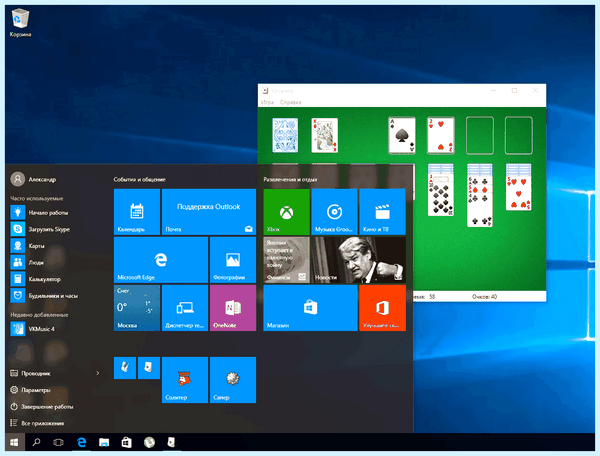Image resolution: width=600 pixels, height=456 pixels.
Task: Open the Календарь tile
Action: 137,212
